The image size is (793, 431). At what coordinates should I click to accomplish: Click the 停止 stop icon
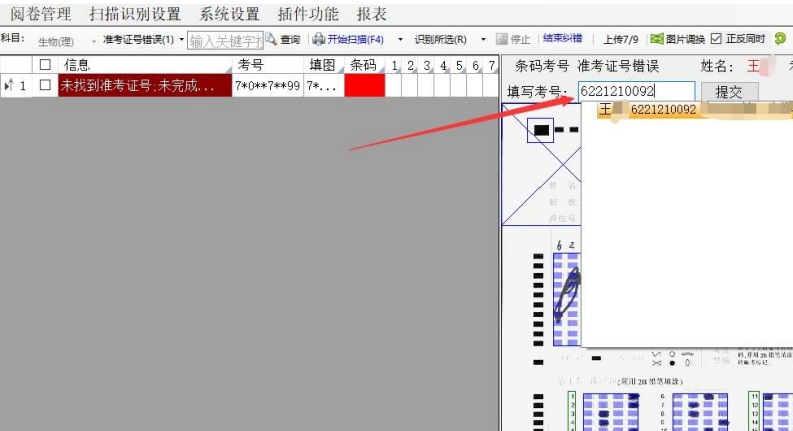point(501,39)
